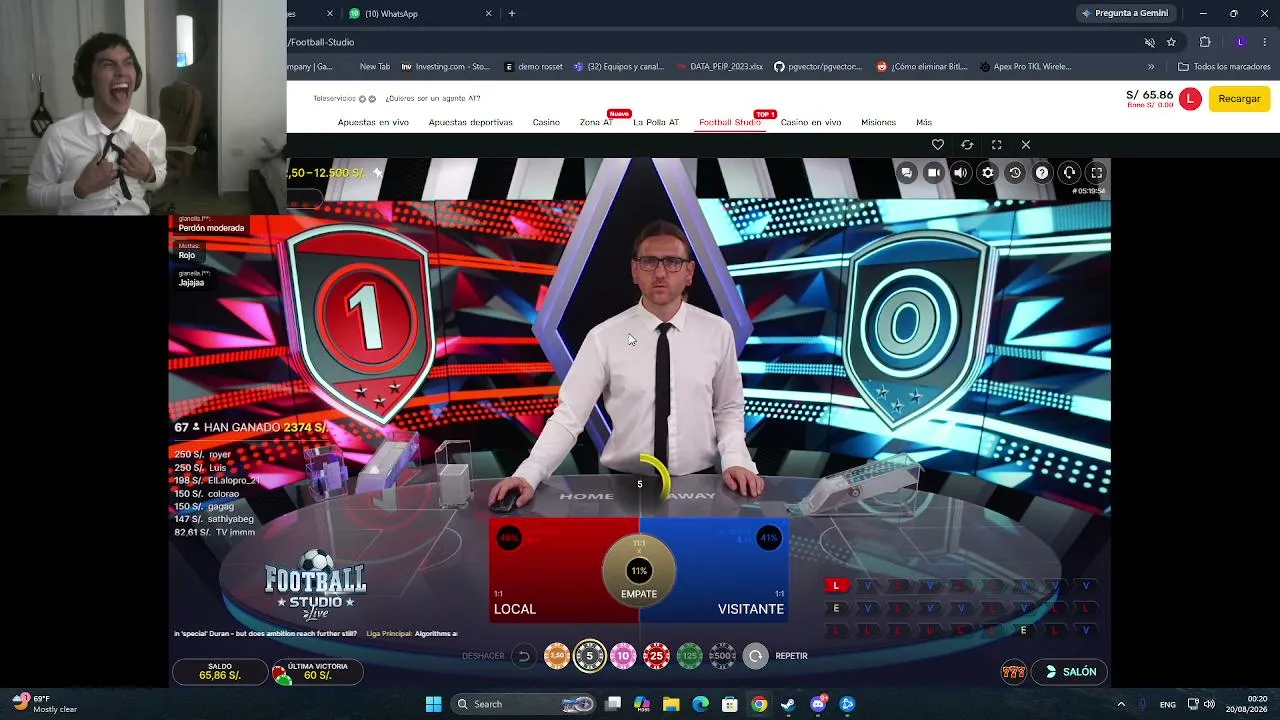1280x720 pixels.
Task: Open Google Chrome from taskbar
Action: [759, 704]
